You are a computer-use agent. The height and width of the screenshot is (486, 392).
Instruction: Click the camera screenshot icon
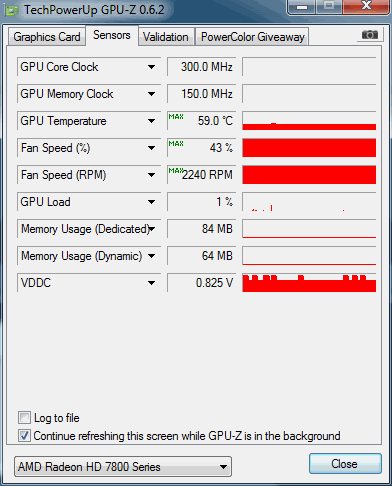click(x=370, y=35)
